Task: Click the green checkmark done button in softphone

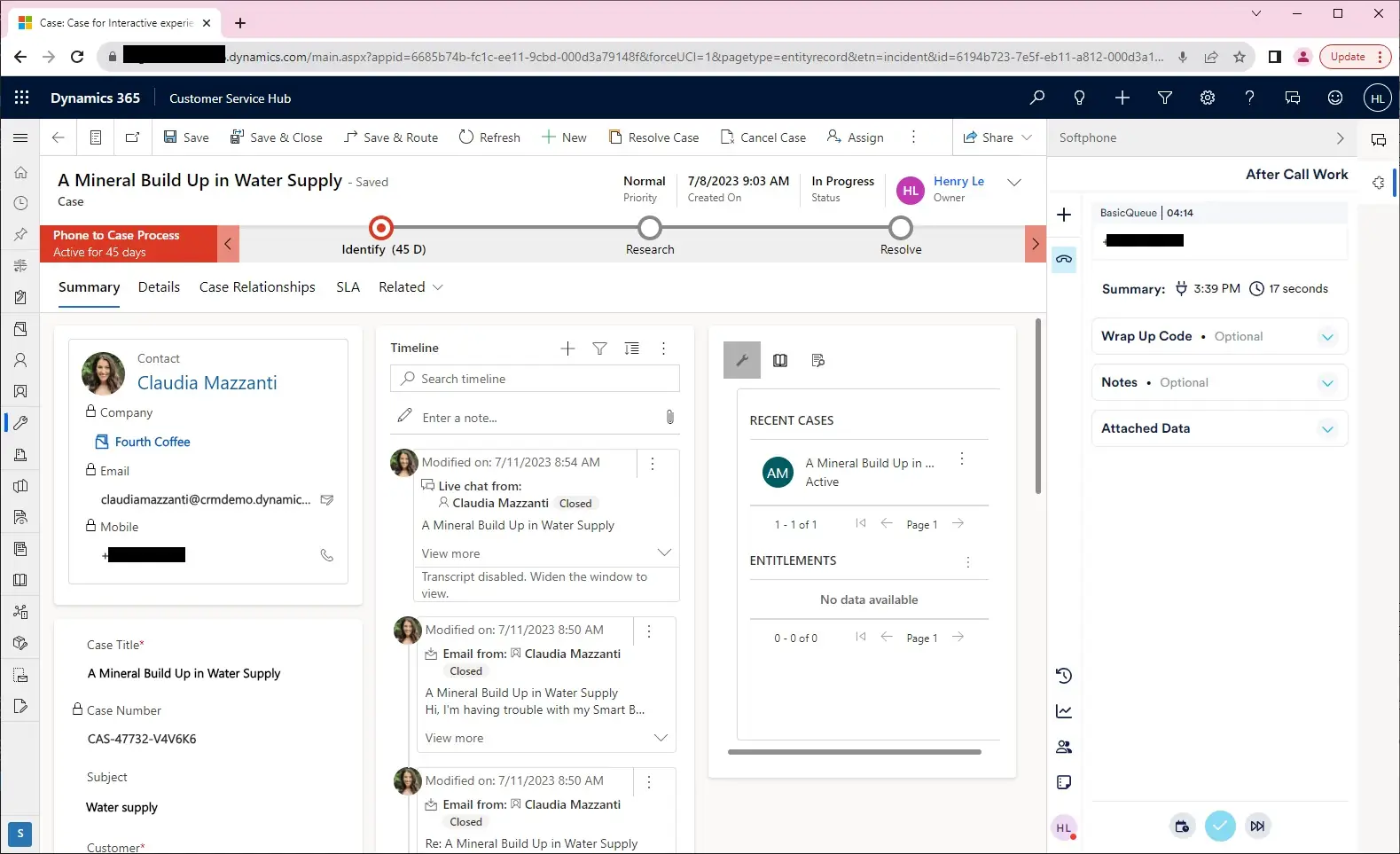Action: click(x=1220, y=827)
